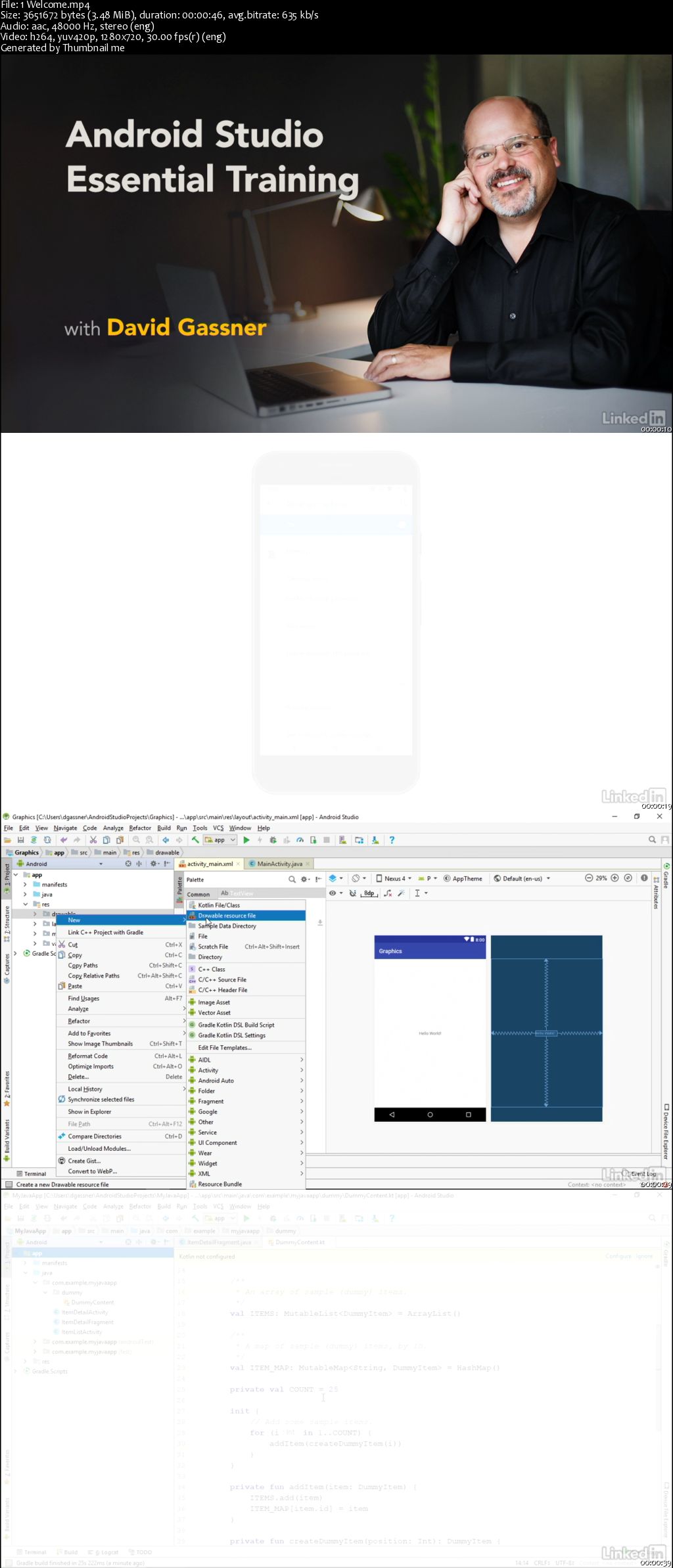The image size is (673, 1568).
Task: Open the app run configuration dropdown
Action: point(220,840)
